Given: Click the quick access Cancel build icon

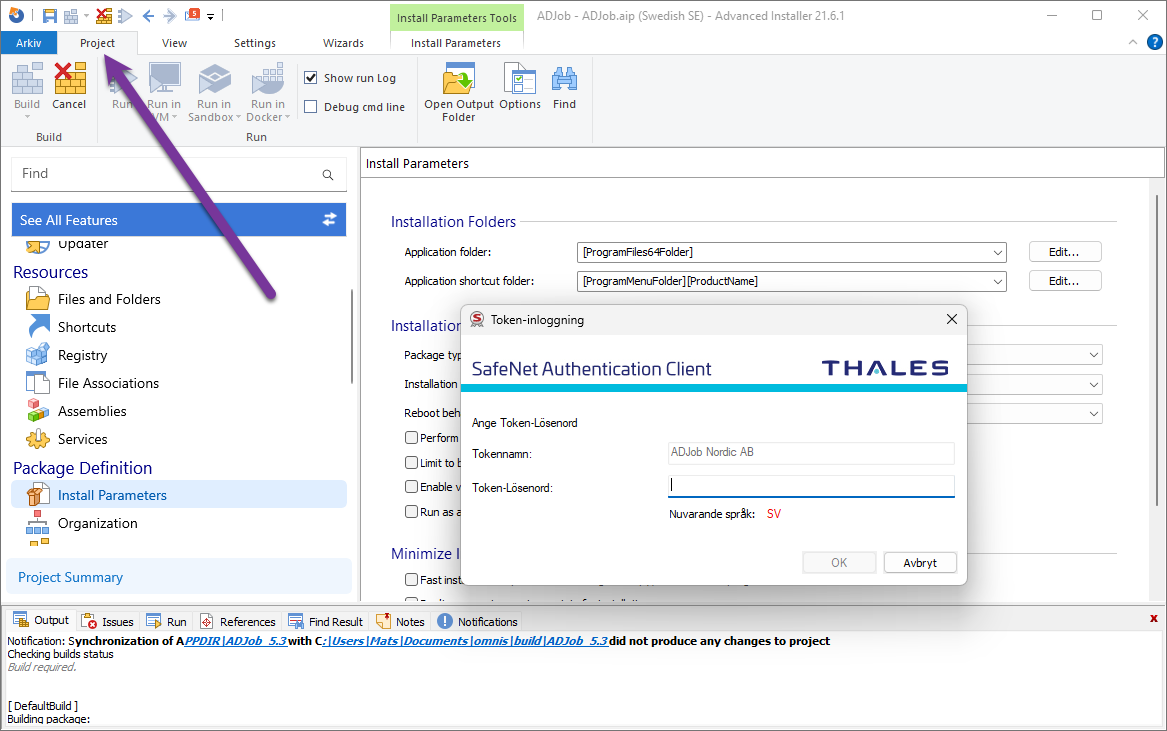Looking at the screenshot, I should click(104, 16).
